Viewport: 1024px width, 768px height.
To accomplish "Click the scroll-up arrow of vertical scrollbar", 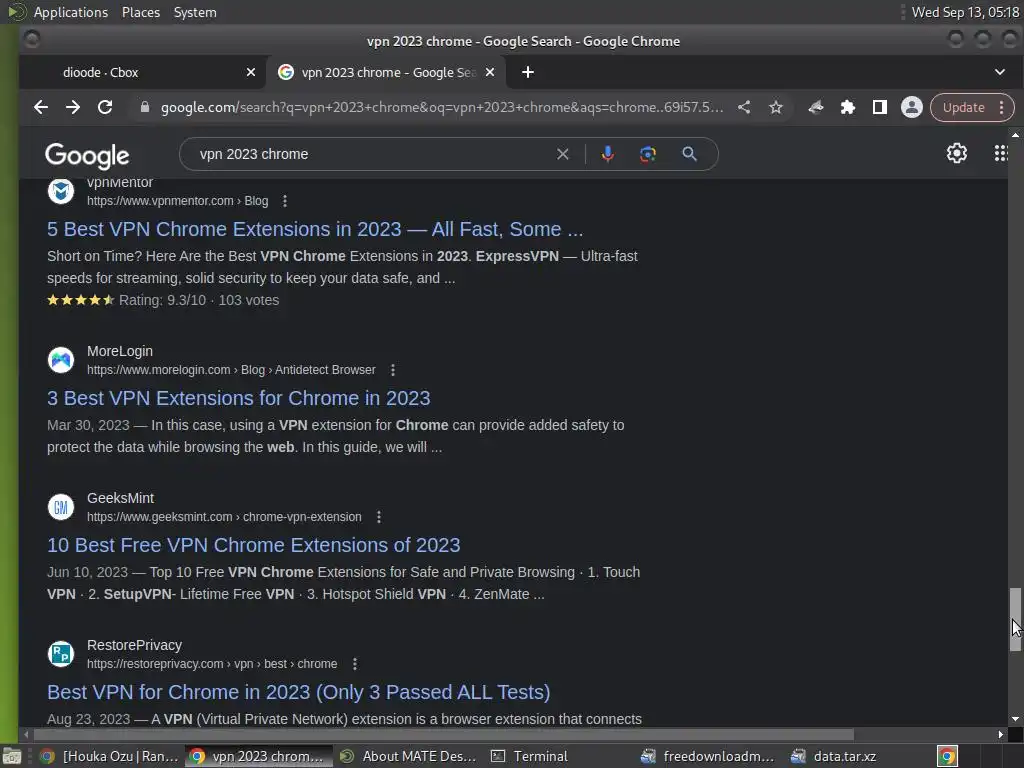I will pos(1015,135).
